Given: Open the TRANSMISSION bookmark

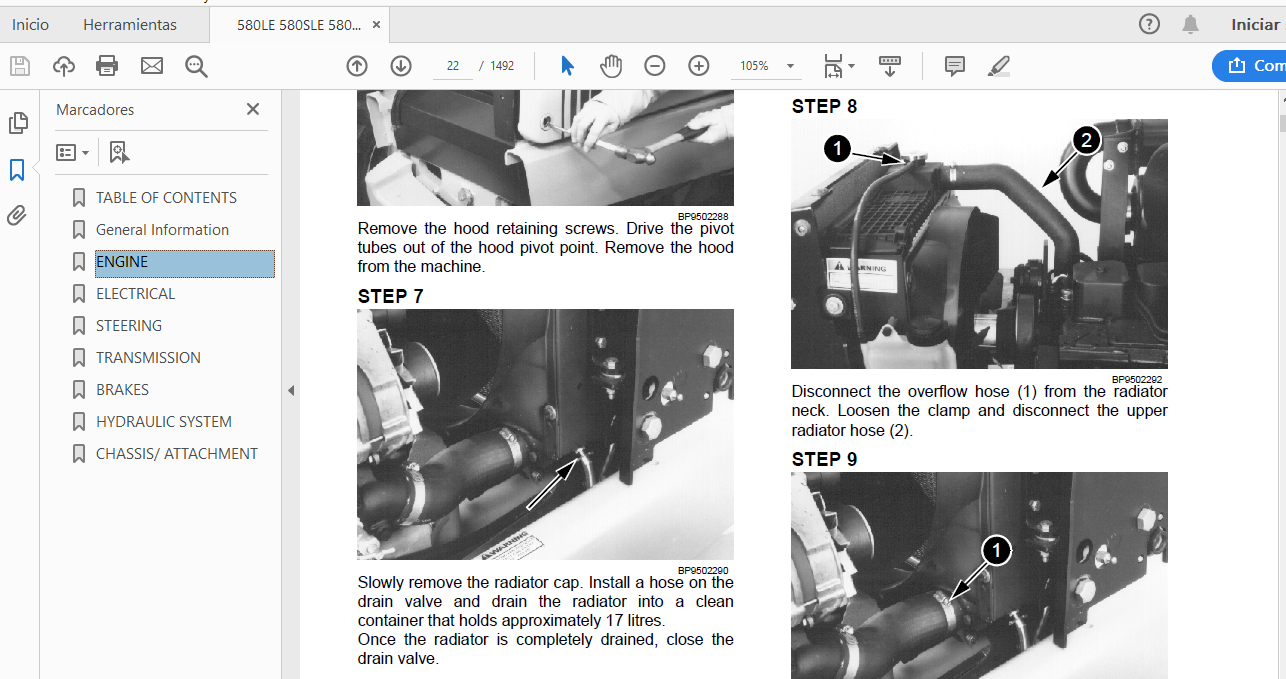Looking at the screenshot, I should coord(148,358).
